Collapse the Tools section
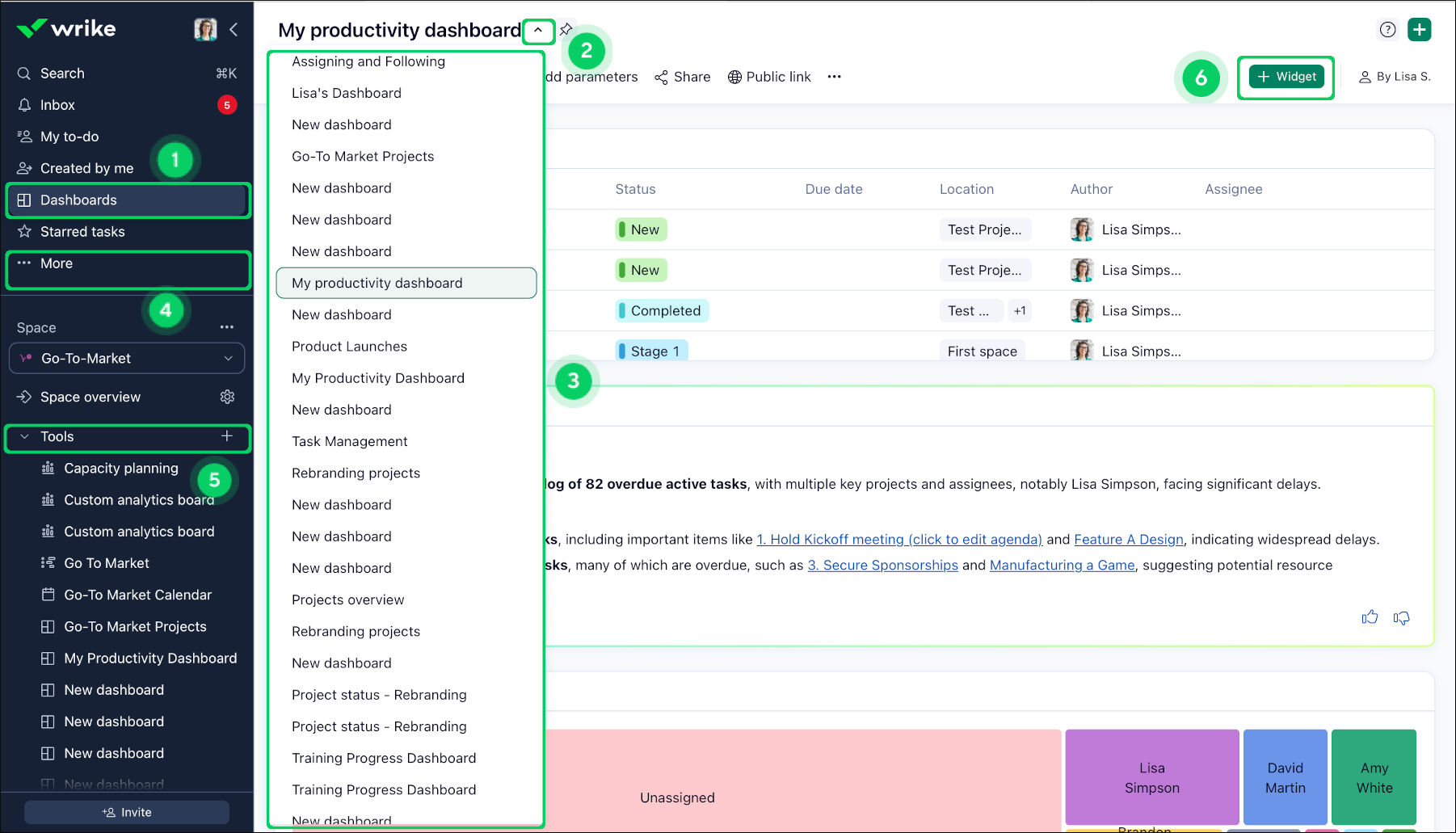This screenshot has width=1456, height=833. pos(25,437)
